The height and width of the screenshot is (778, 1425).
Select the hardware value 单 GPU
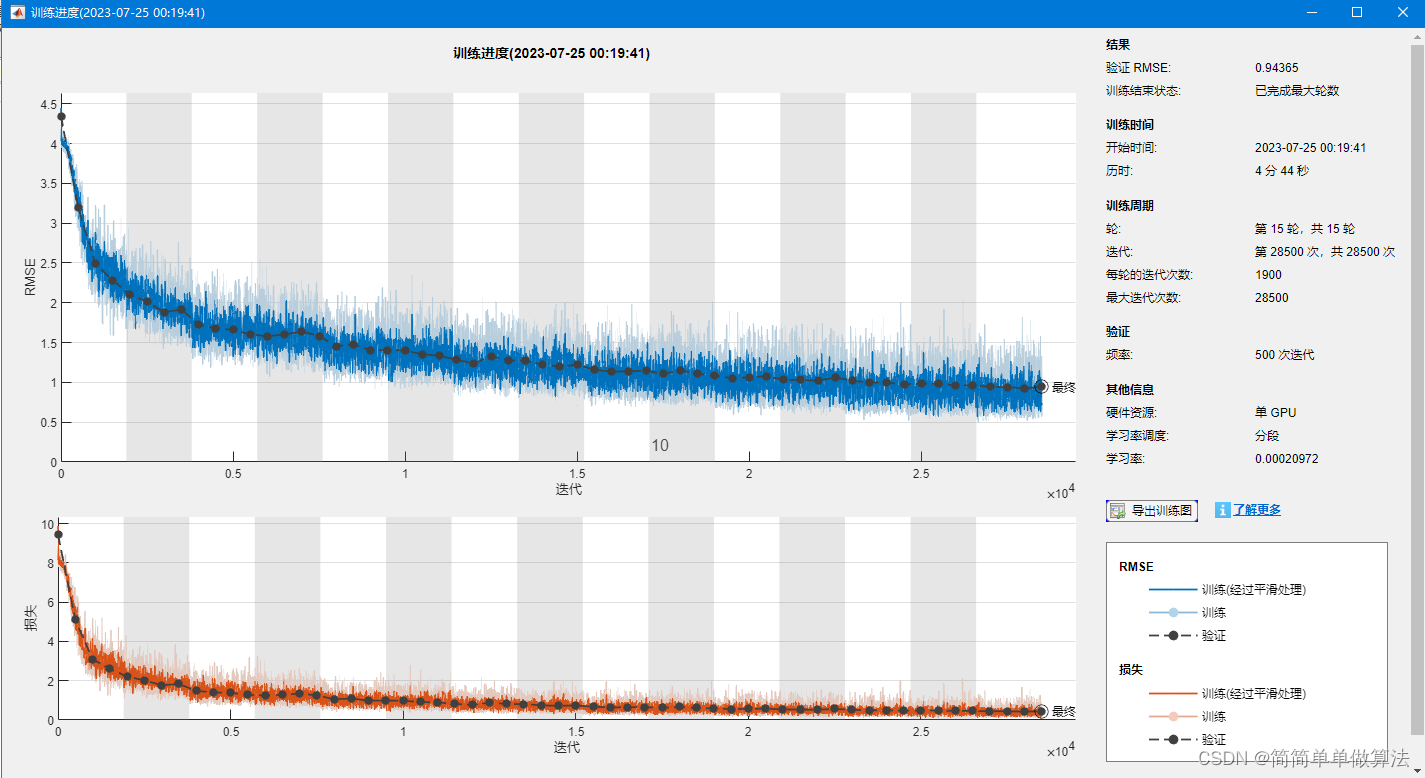(x=1276, y=413)
